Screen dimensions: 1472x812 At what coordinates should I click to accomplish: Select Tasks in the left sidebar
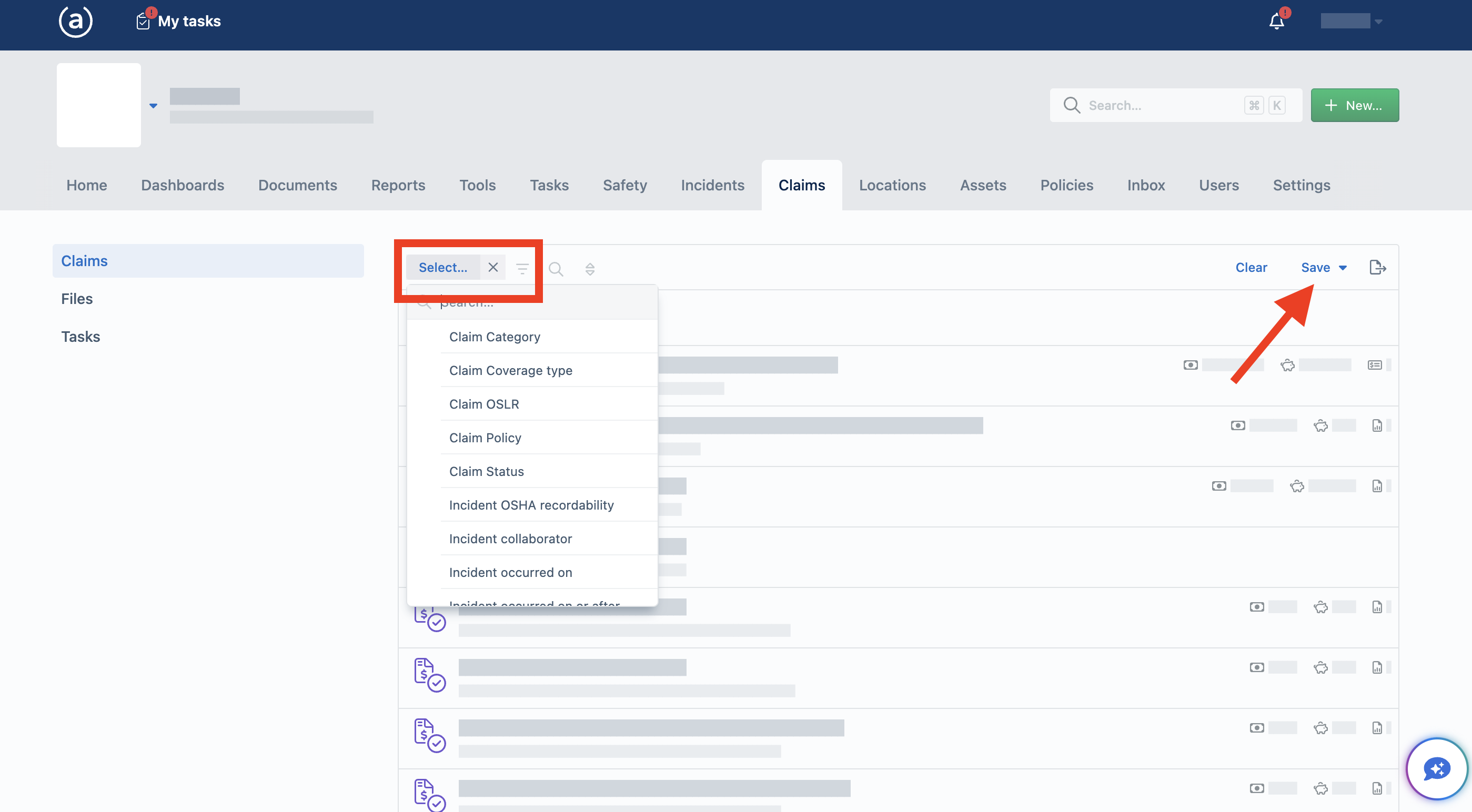click(208, 336)
